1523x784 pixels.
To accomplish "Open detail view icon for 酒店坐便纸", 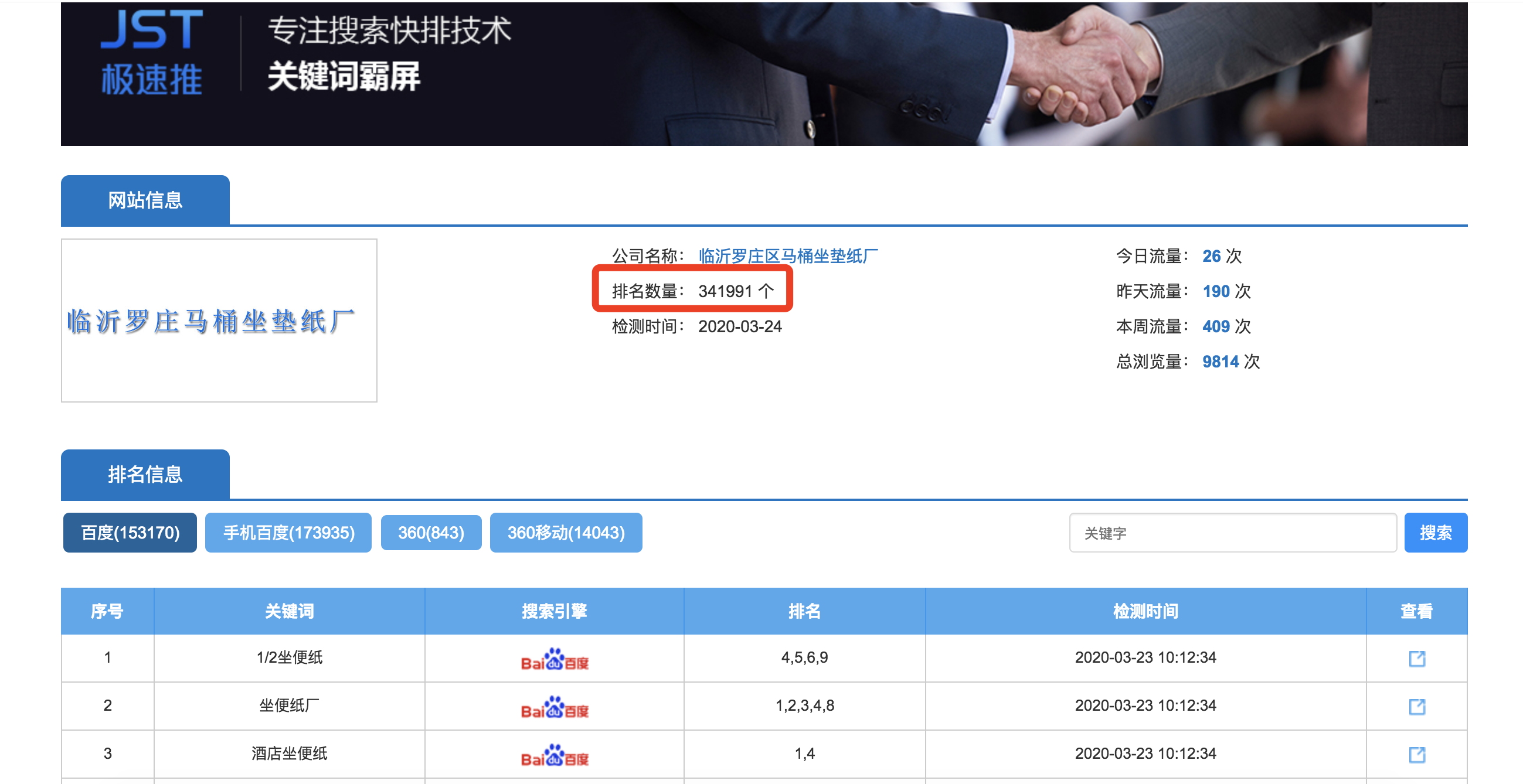I will 1417,755.
